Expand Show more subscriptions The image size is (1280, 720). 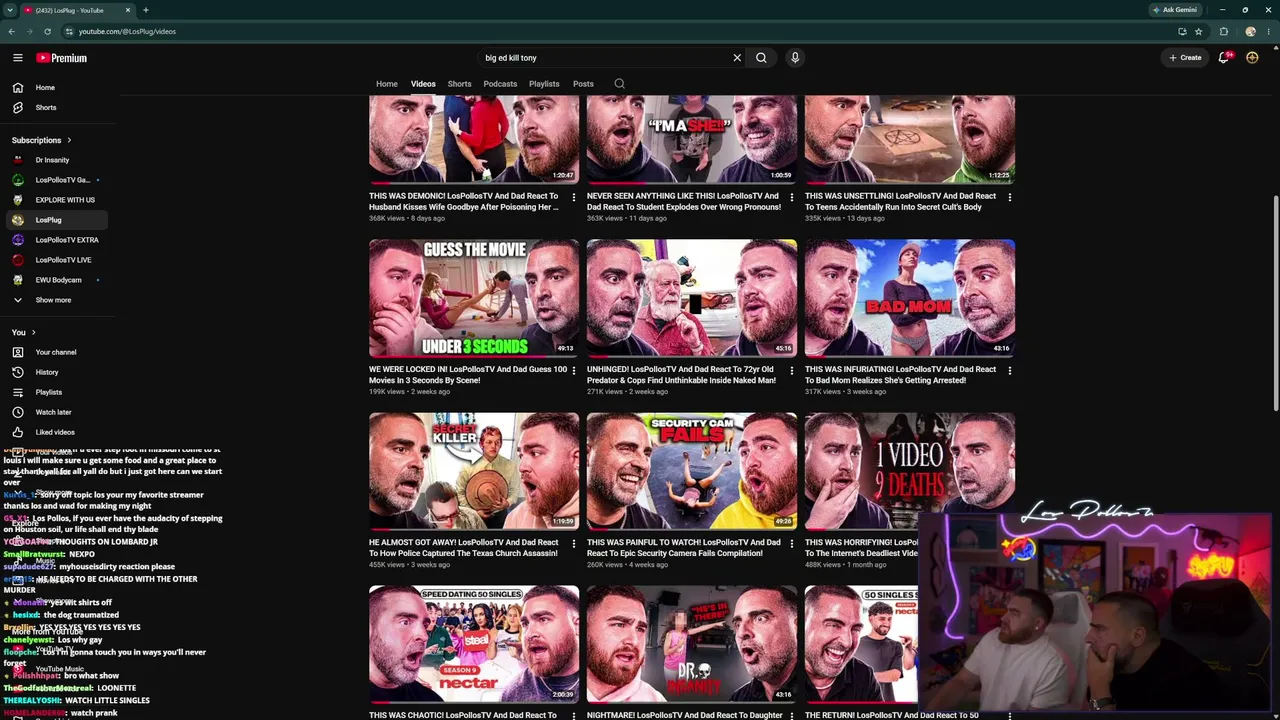(x=53, y=300)
